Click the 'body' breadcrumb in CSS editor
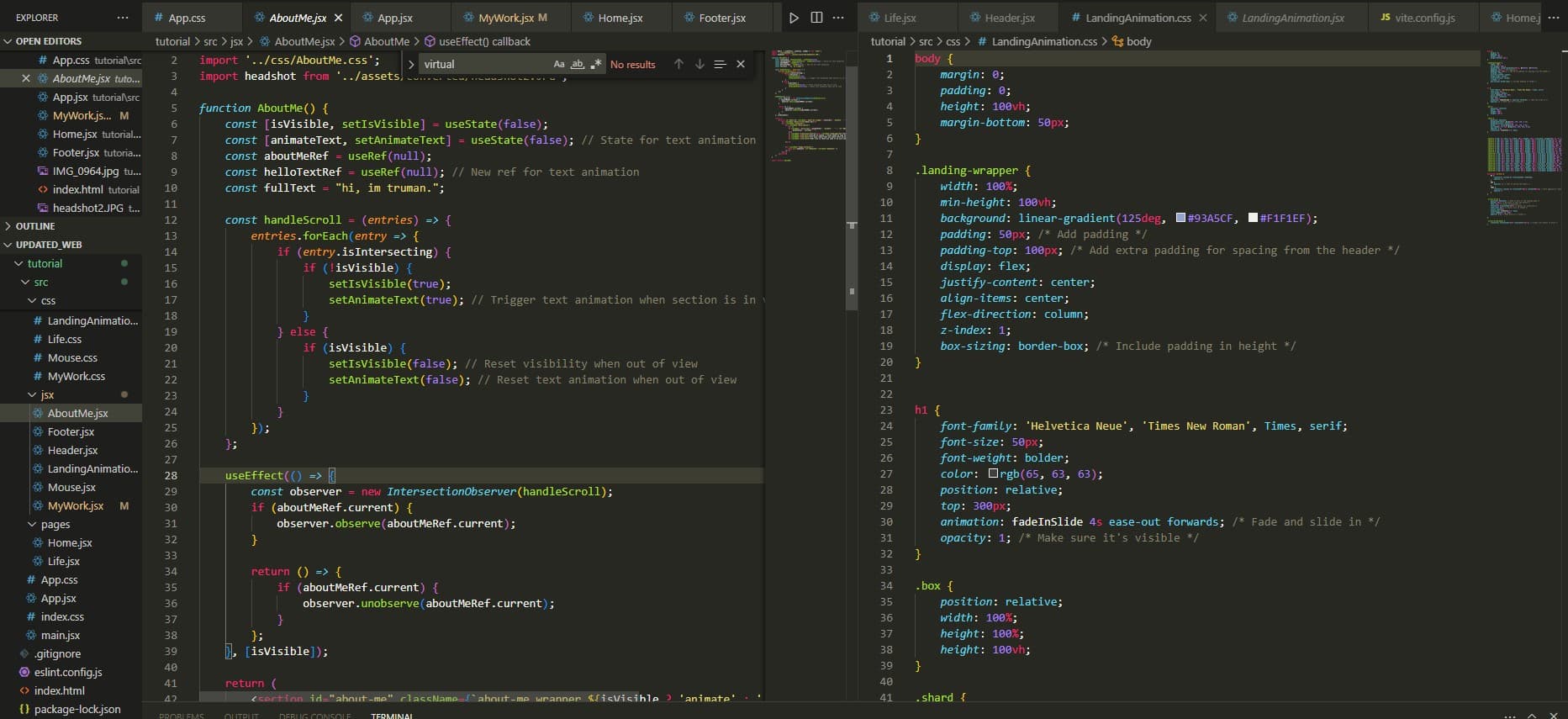The width and height of the screenshot is (1568, 719). (1138, 41)
